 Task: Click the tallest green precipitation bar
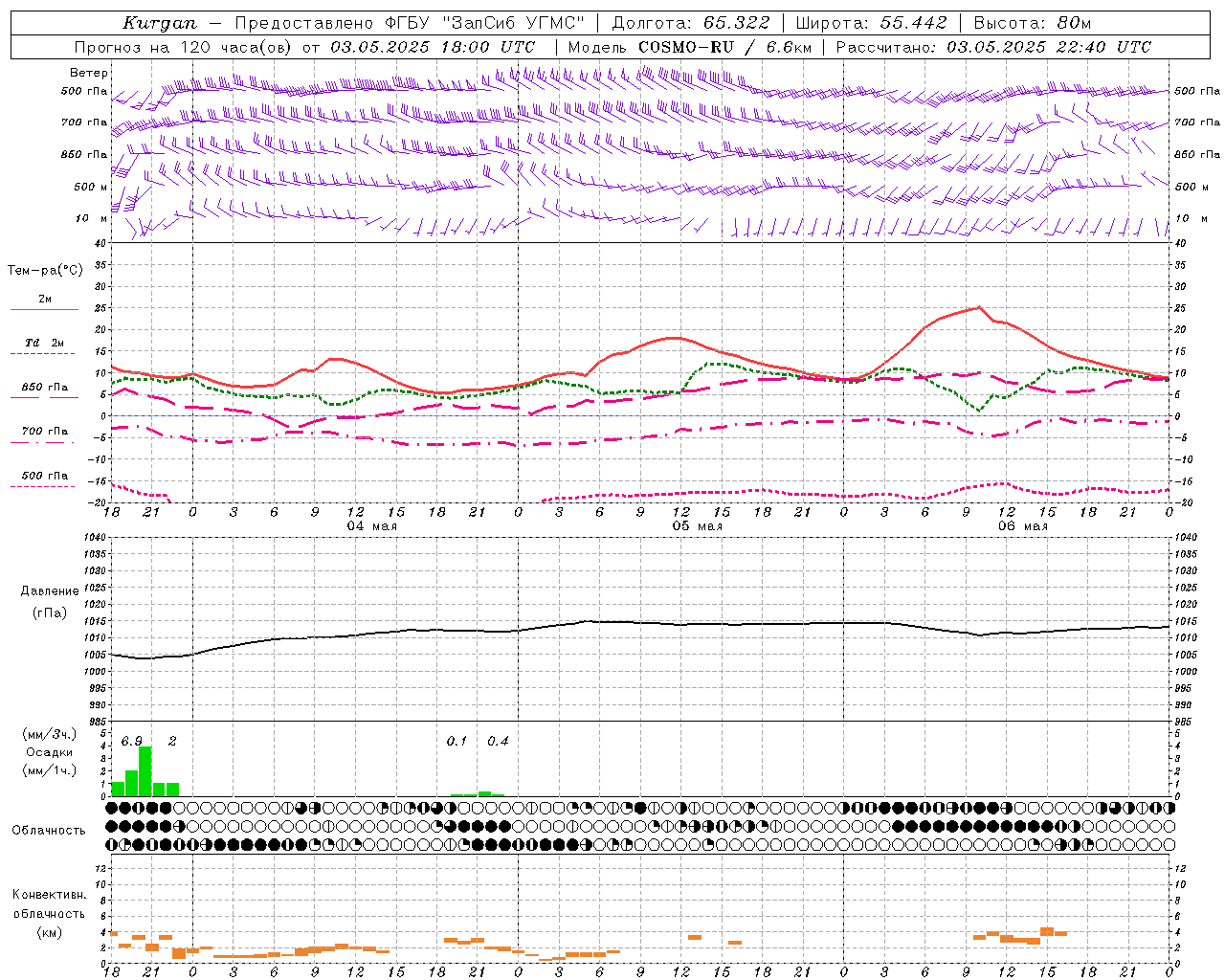(145, 771)
